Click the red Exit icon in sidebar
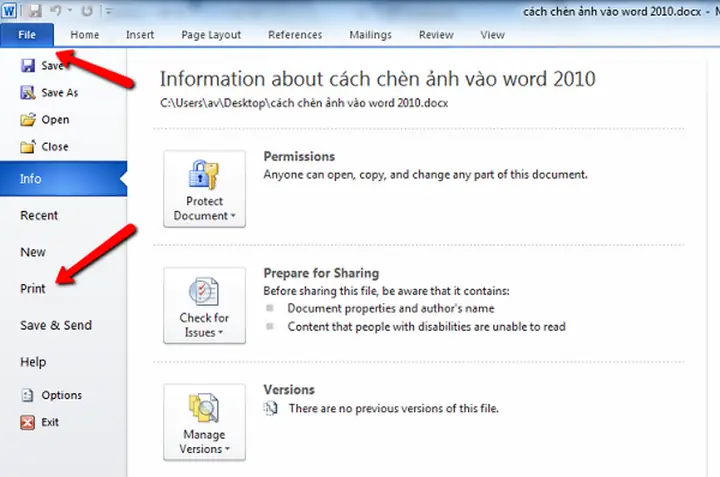 28,422
